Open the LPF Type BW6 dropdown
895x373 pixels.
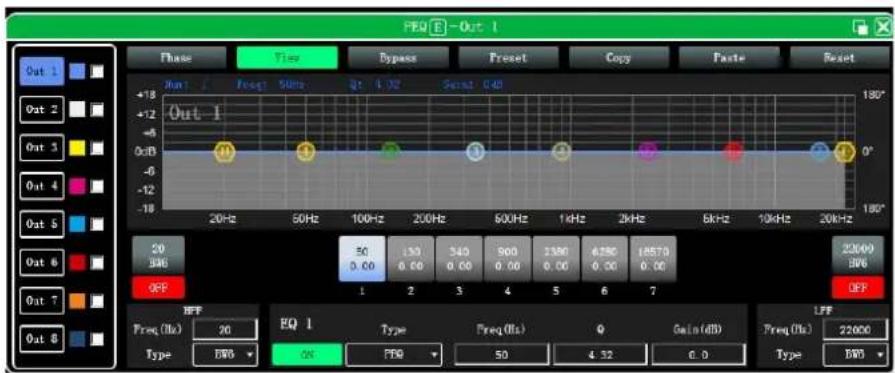tap(856, 355)
